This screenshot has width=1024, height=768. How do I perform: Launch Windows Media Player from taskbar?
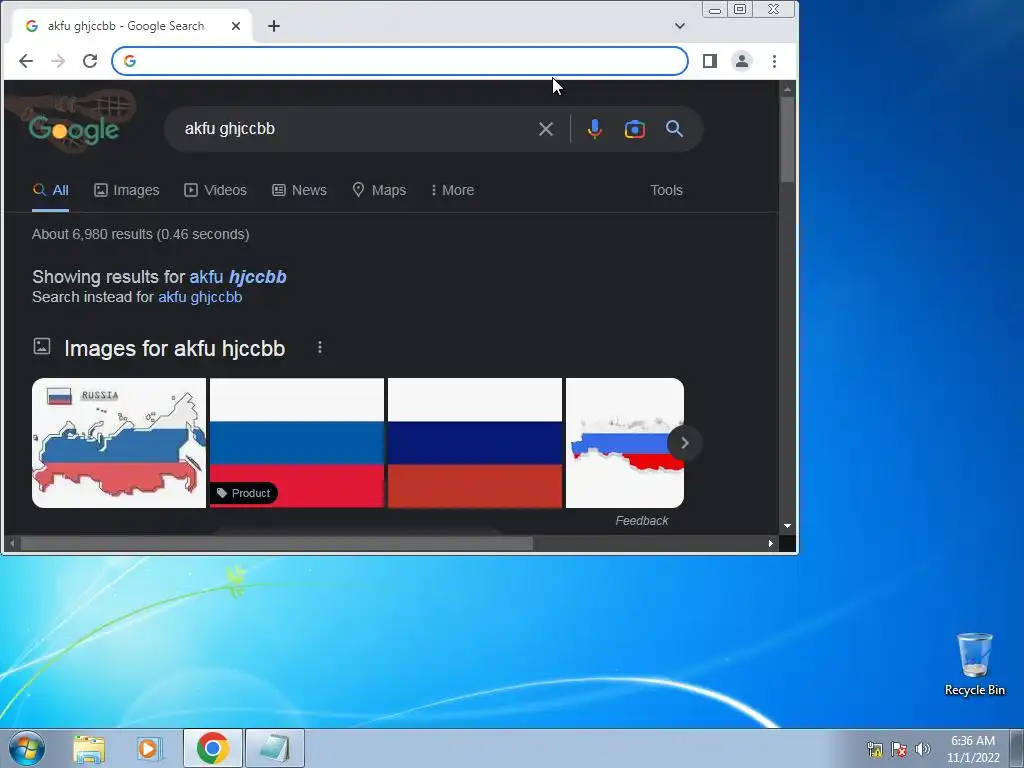pyautogui.click(x=149, y=748)
